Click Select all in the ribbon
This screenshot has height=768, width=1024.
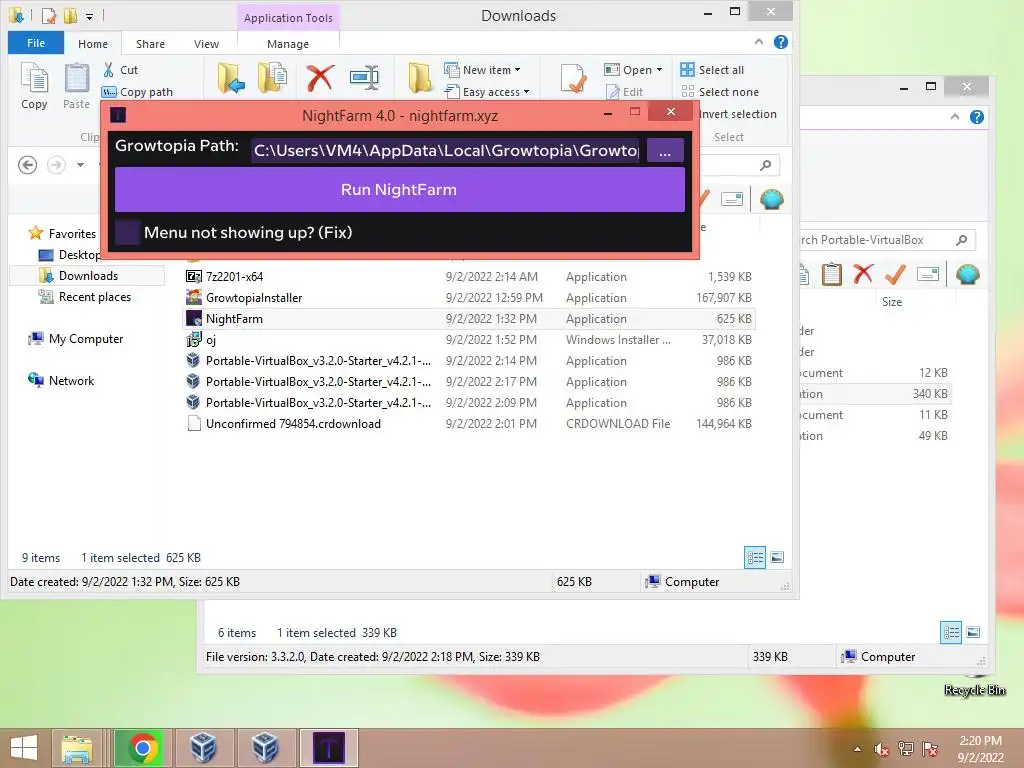click(x=712, y=70)
